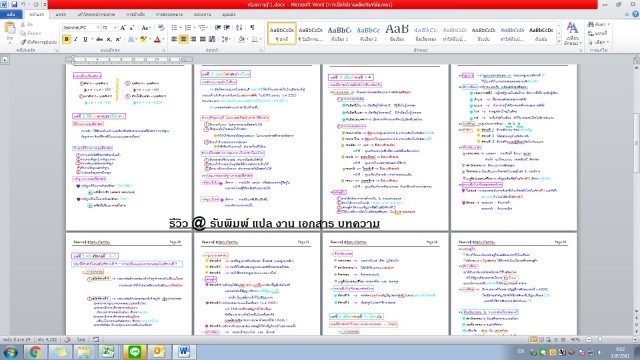
Task: Click the numbered list icon
Action: (189, 27)
